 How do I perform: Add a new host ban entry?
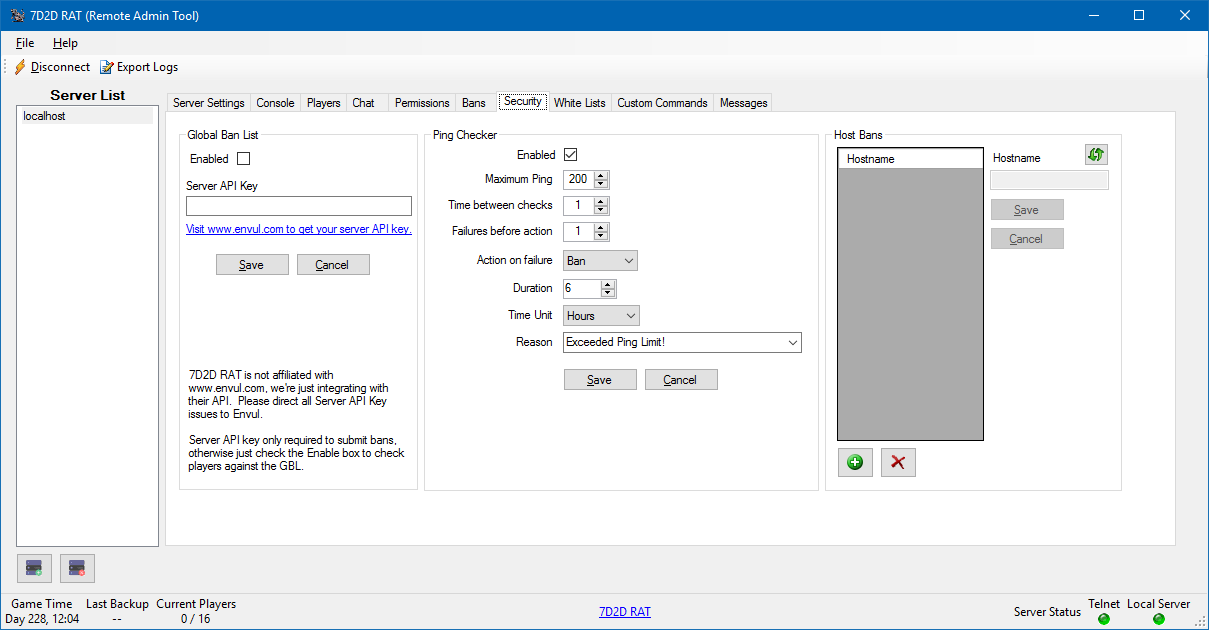pos(855,462)
